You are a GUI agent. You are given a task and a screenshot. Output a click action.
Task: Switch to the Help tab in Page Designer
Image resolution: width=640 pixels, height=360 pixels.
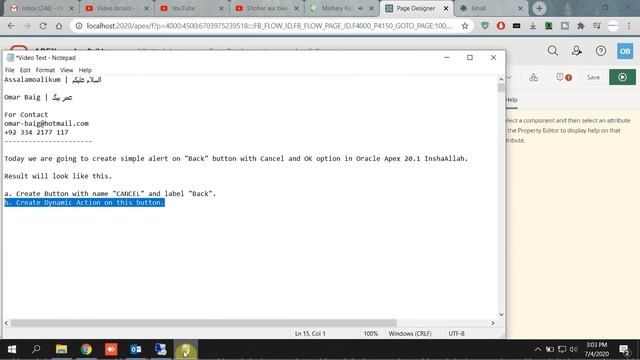[x=511, y=100]
